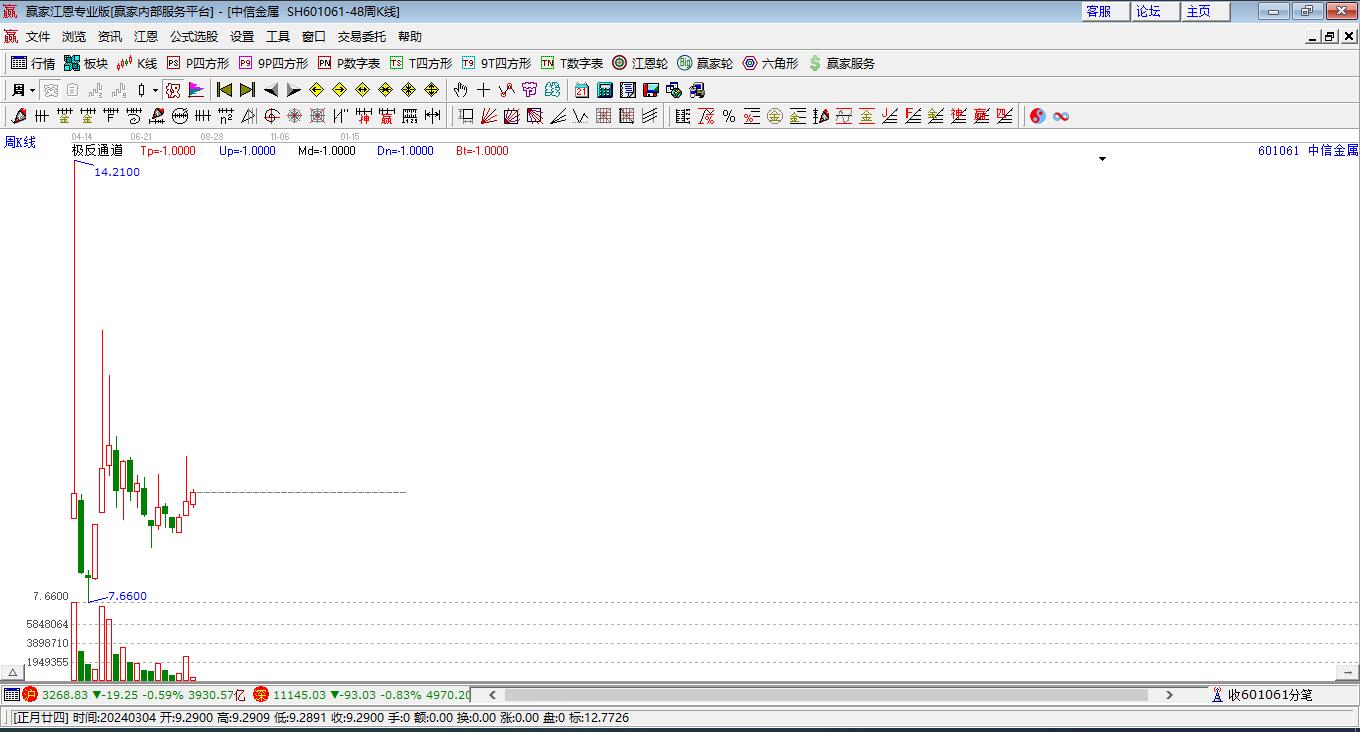This screenshot has width=1360, height=732.
Task: Jump to the first bar with skip-to-start arrow
Action: (225, 90)
